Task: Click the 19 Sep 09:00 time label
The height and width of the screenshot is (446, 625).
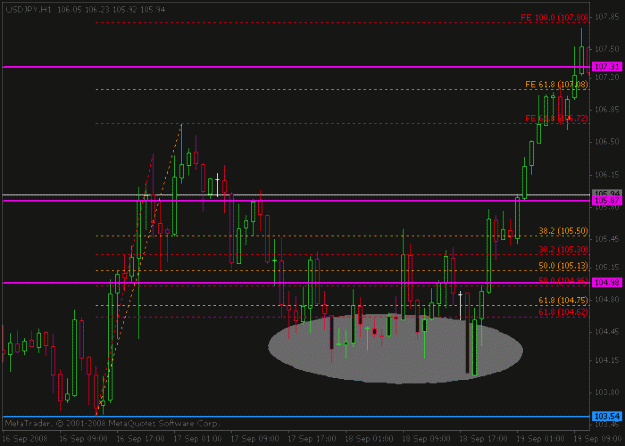Action: (x=598, y=439)
